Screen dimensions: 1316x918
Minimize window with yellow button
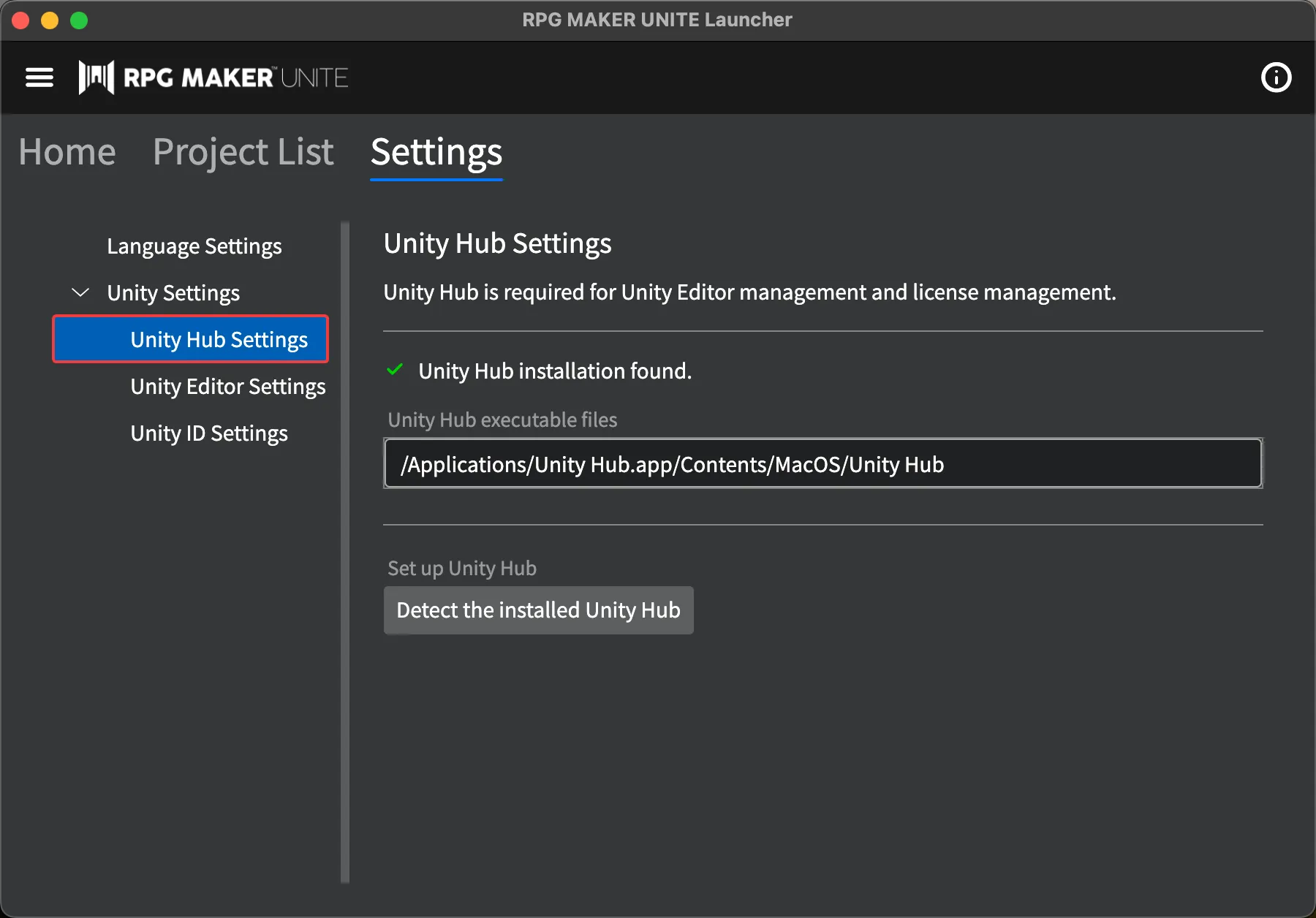coord(50,20)
